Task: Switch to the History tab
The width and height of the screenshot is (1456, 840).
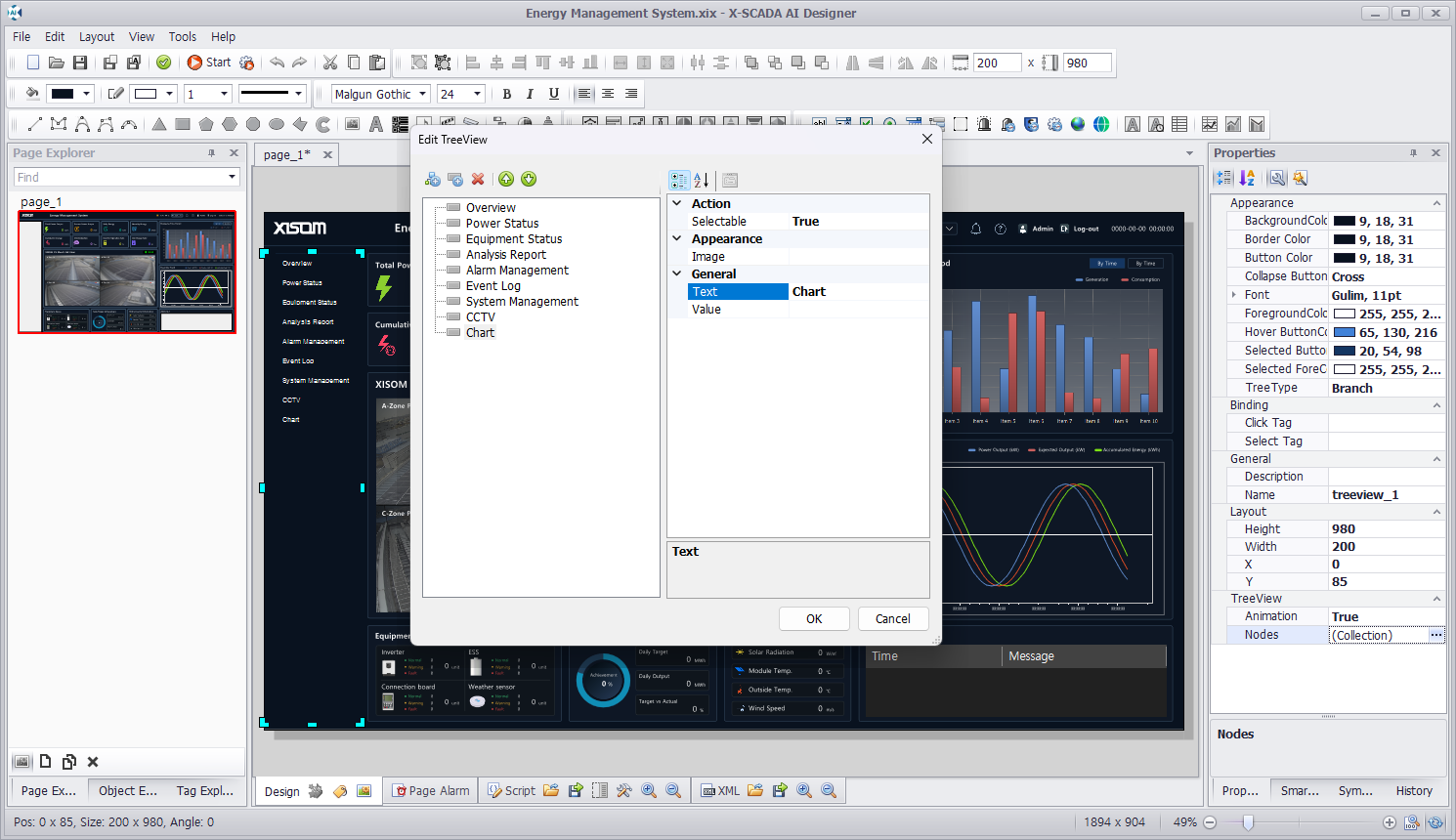Action: 1414,791
